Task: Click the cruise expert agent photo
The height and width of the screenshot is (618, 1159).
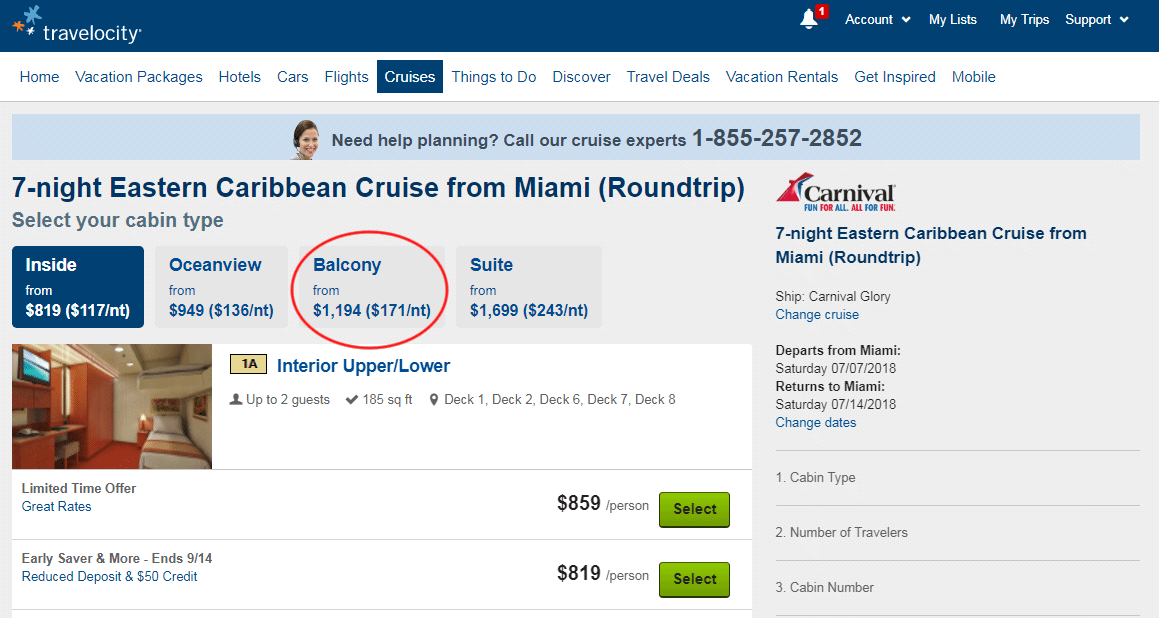Action: point(307,139)
